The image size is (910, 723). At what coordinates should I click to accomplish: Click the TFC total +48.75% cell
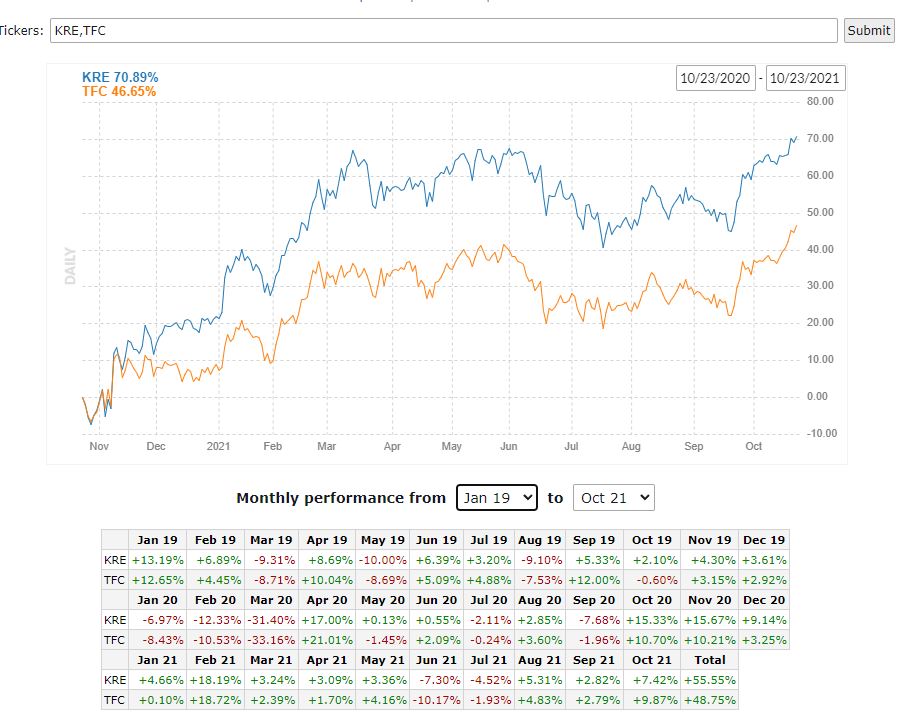coord(711,701)
